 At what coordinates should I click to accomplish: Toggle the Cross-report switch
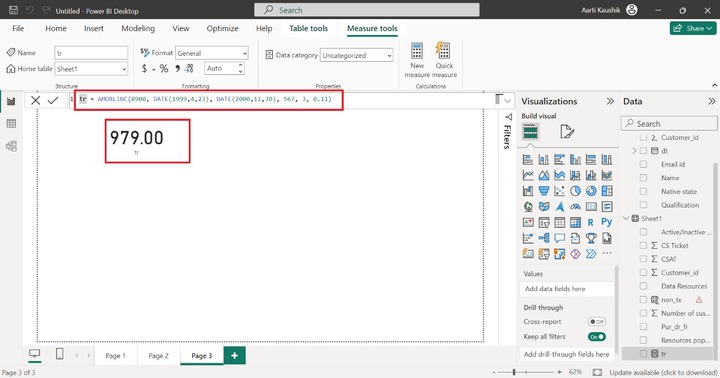596,322
